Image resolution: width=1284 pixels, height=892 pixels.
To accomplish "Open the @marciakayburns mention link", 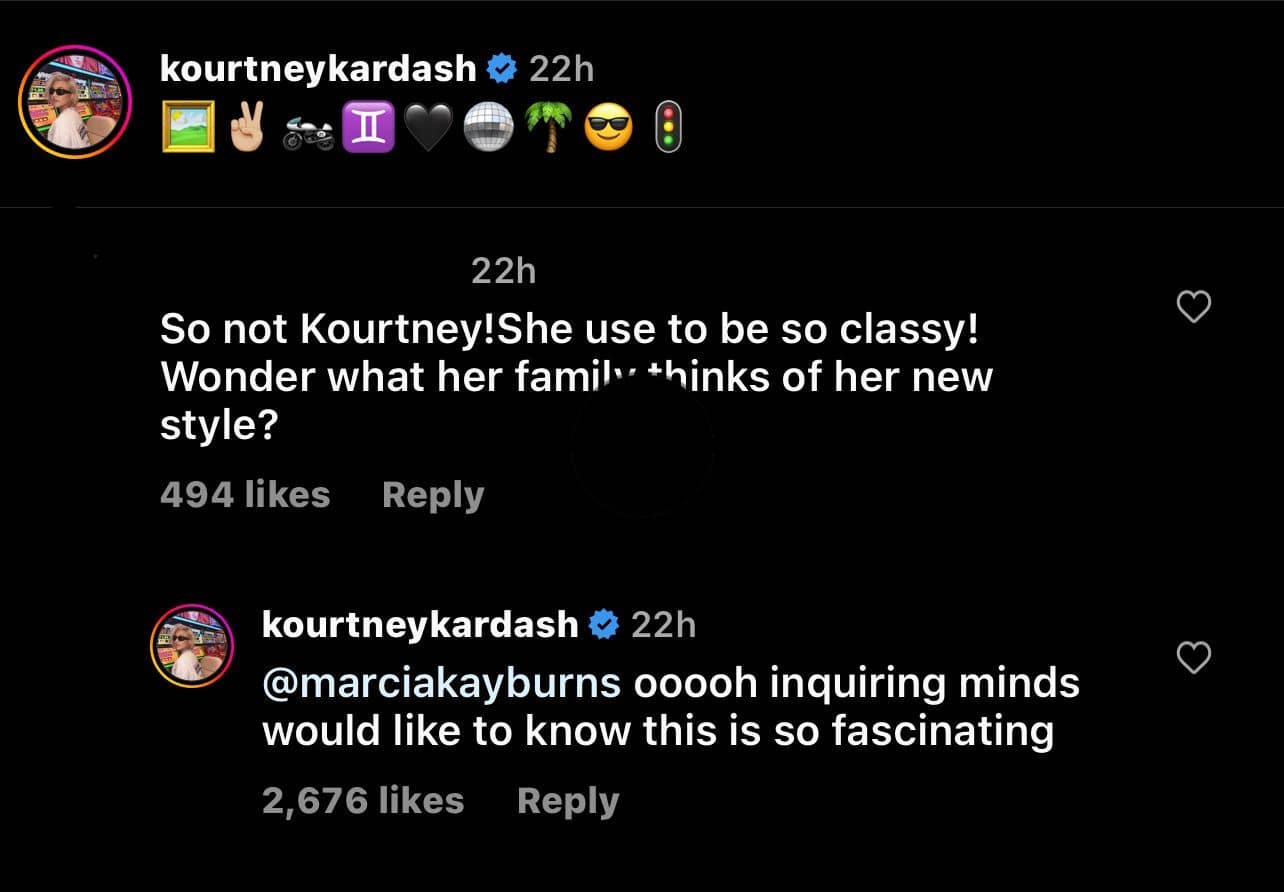I will [442, 683].
